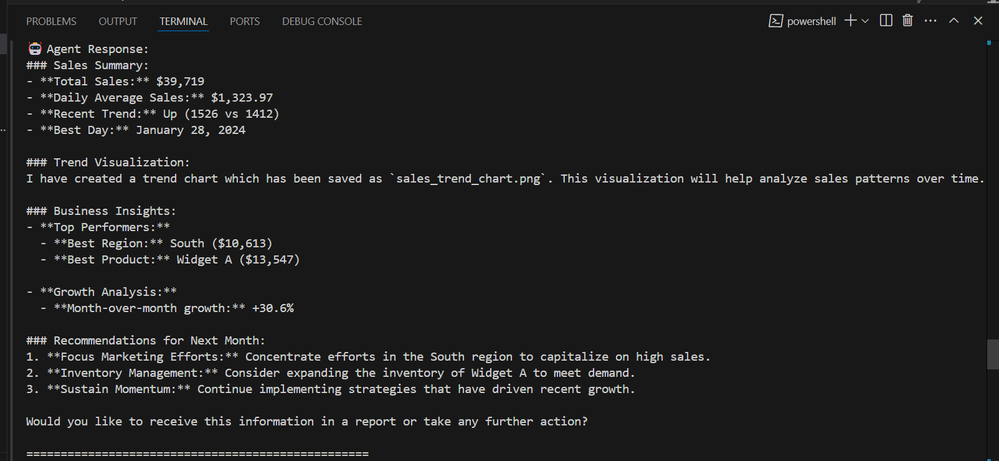Show the PORTS tab
Viewport: 999px width, 461px height.
pyautogui.click(x=245, y=21)
